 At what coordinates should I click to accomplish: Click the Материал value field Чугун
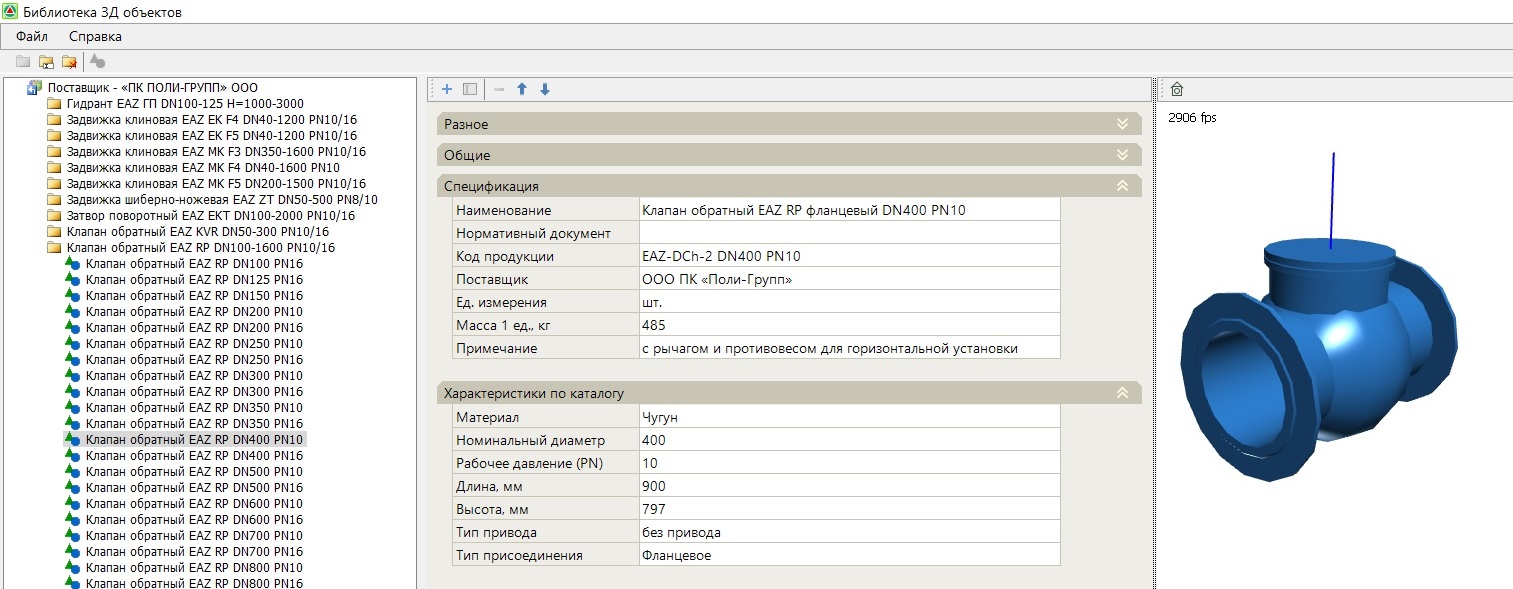click(848, 417)
